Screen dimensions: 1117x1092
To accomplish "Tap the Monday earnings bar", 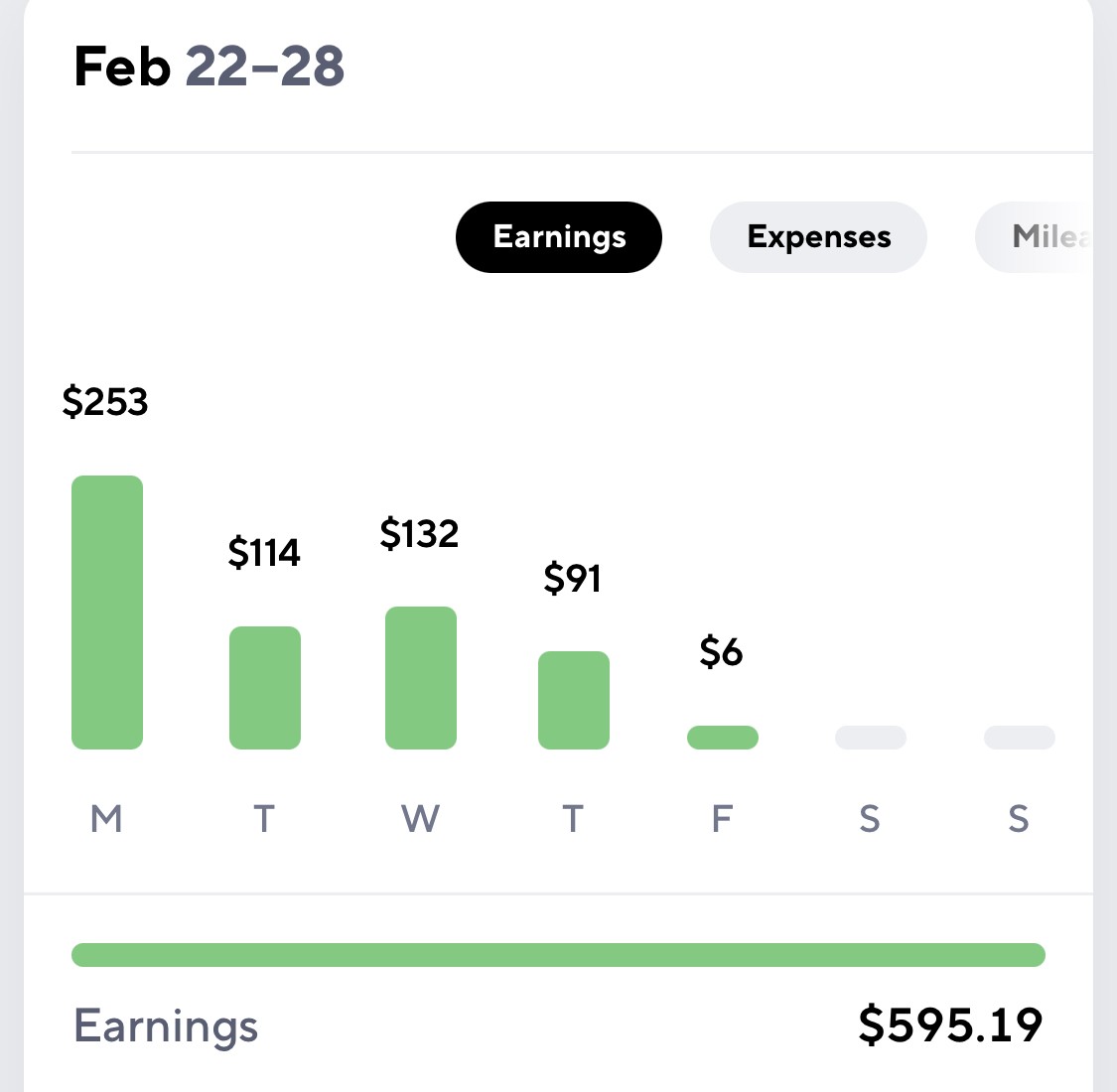I will [107, 612].
